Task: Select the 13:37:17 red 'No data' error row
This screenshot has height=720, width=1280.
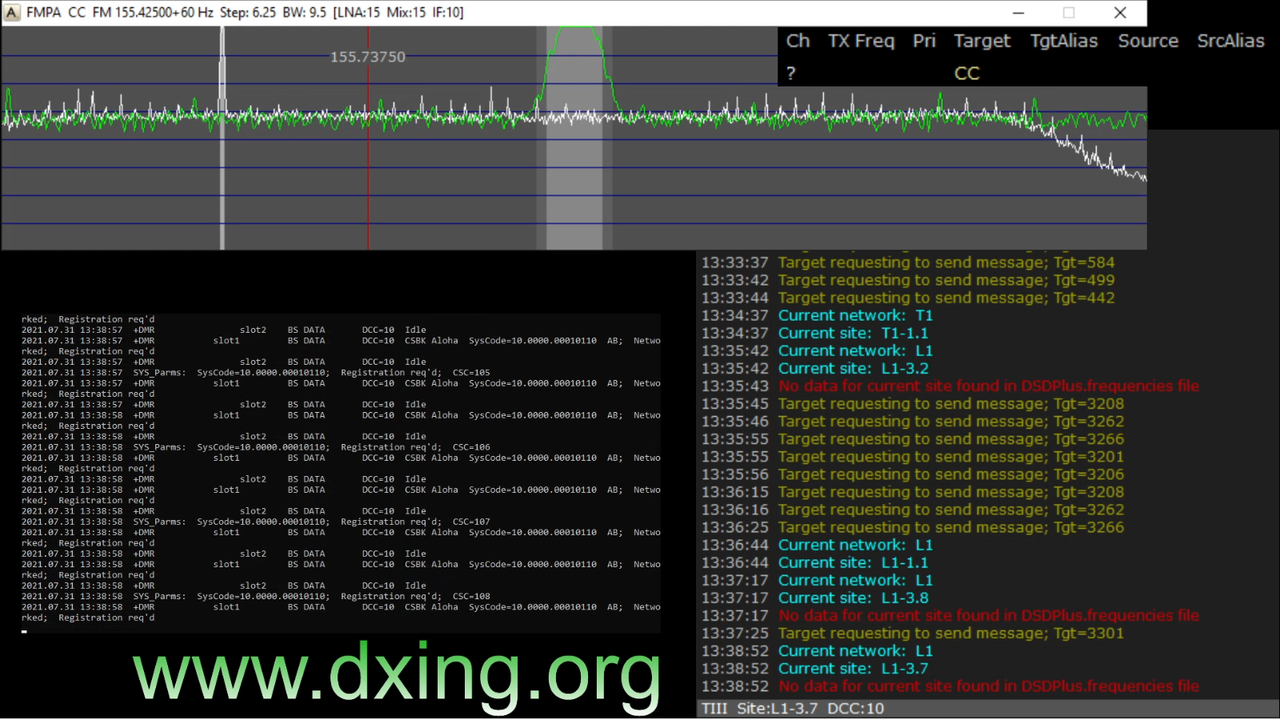Action: [x=950, y=616]
